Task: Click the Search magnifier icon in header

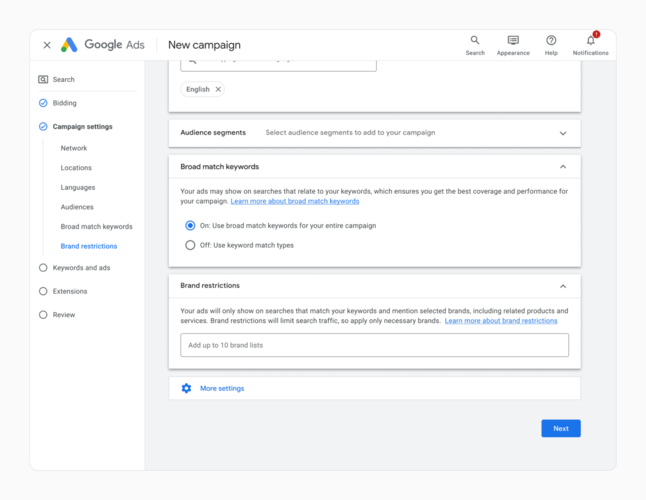Action: point(474,41)
